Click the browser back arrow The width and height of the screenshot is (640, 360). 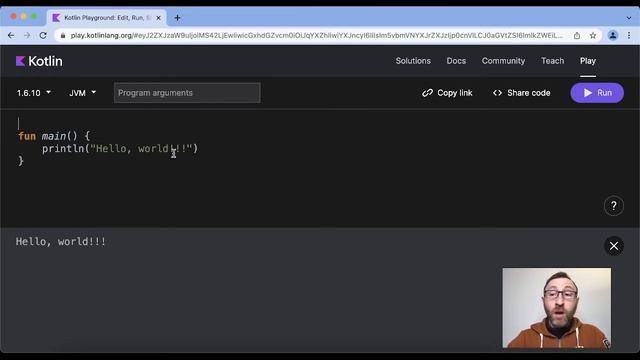pos(11,36)
